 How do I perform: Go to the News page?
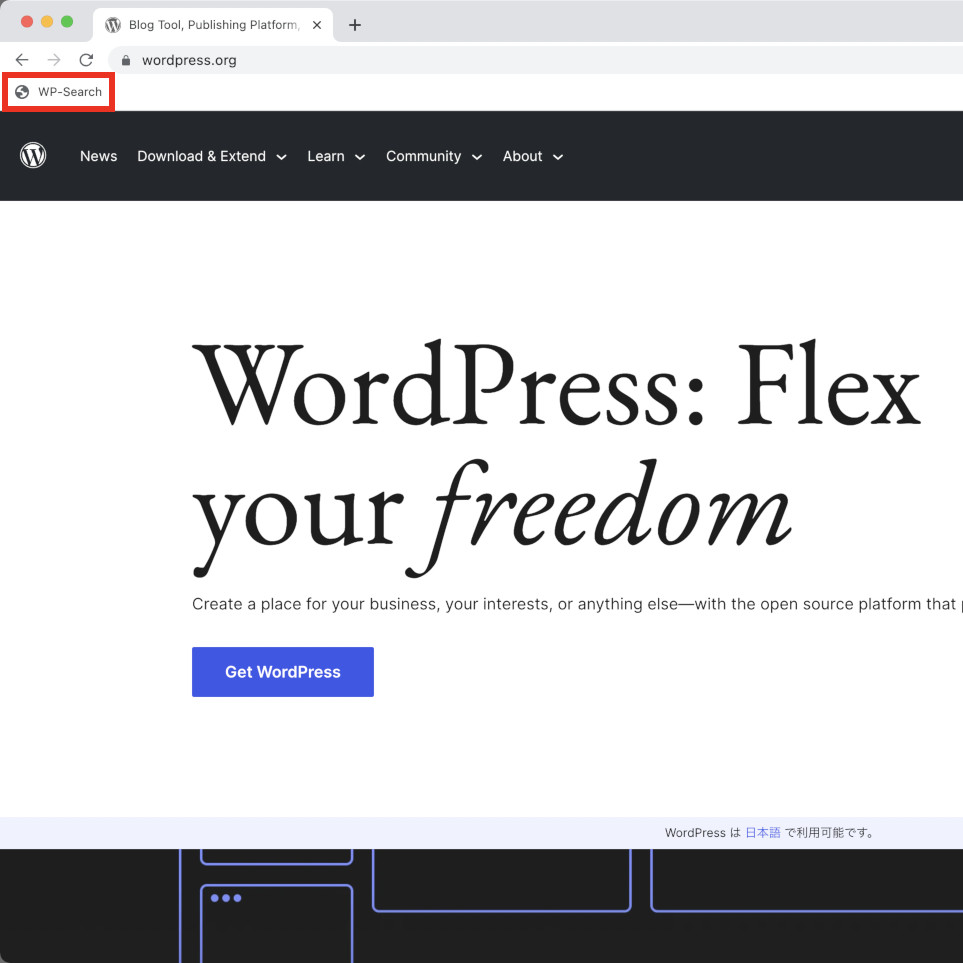(x=98, y=156)
